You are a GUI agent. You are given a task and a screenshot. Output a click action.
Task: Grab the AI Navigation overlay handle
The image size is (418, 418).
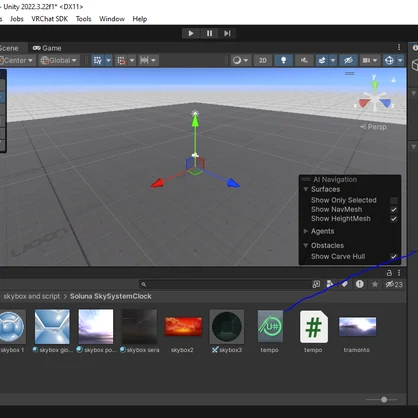coord(306,180)
